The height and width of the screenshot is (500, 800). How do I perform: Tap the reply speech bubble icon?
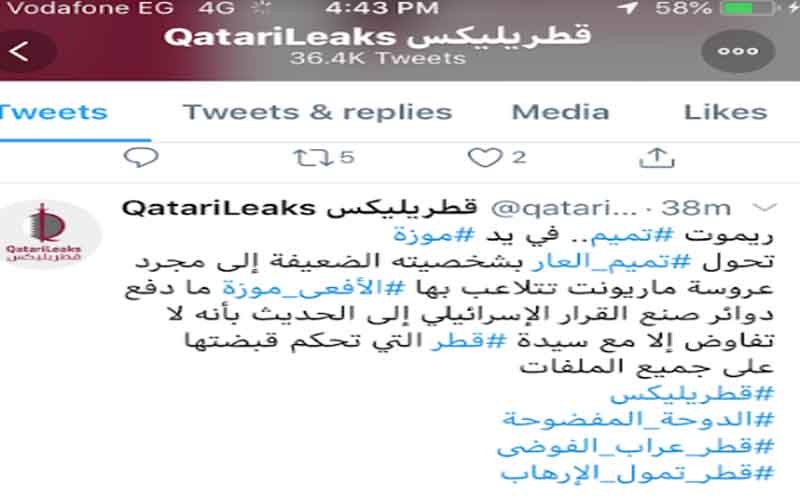(x=141, y=157)
